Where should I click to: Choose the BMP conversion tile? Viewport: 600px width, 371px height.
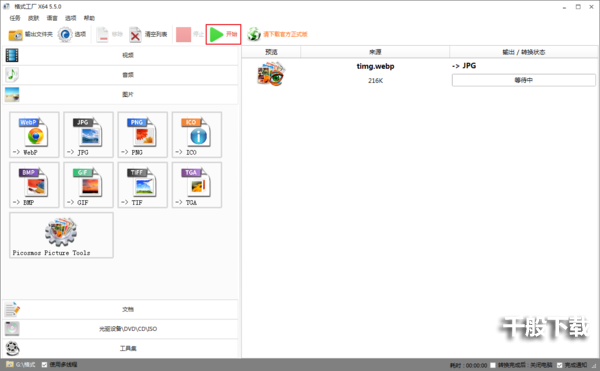coord(34,185)
